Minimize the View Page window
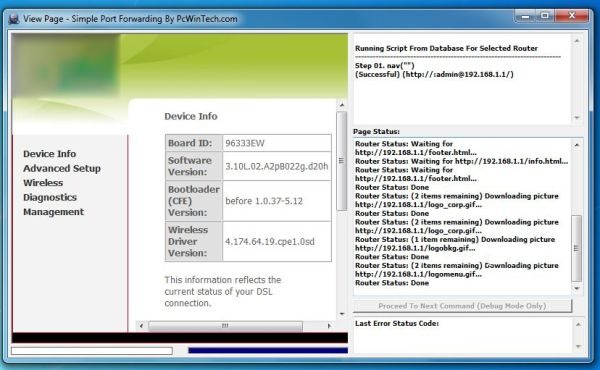Viewport: 600px width, 370px height. coord(526,16)
